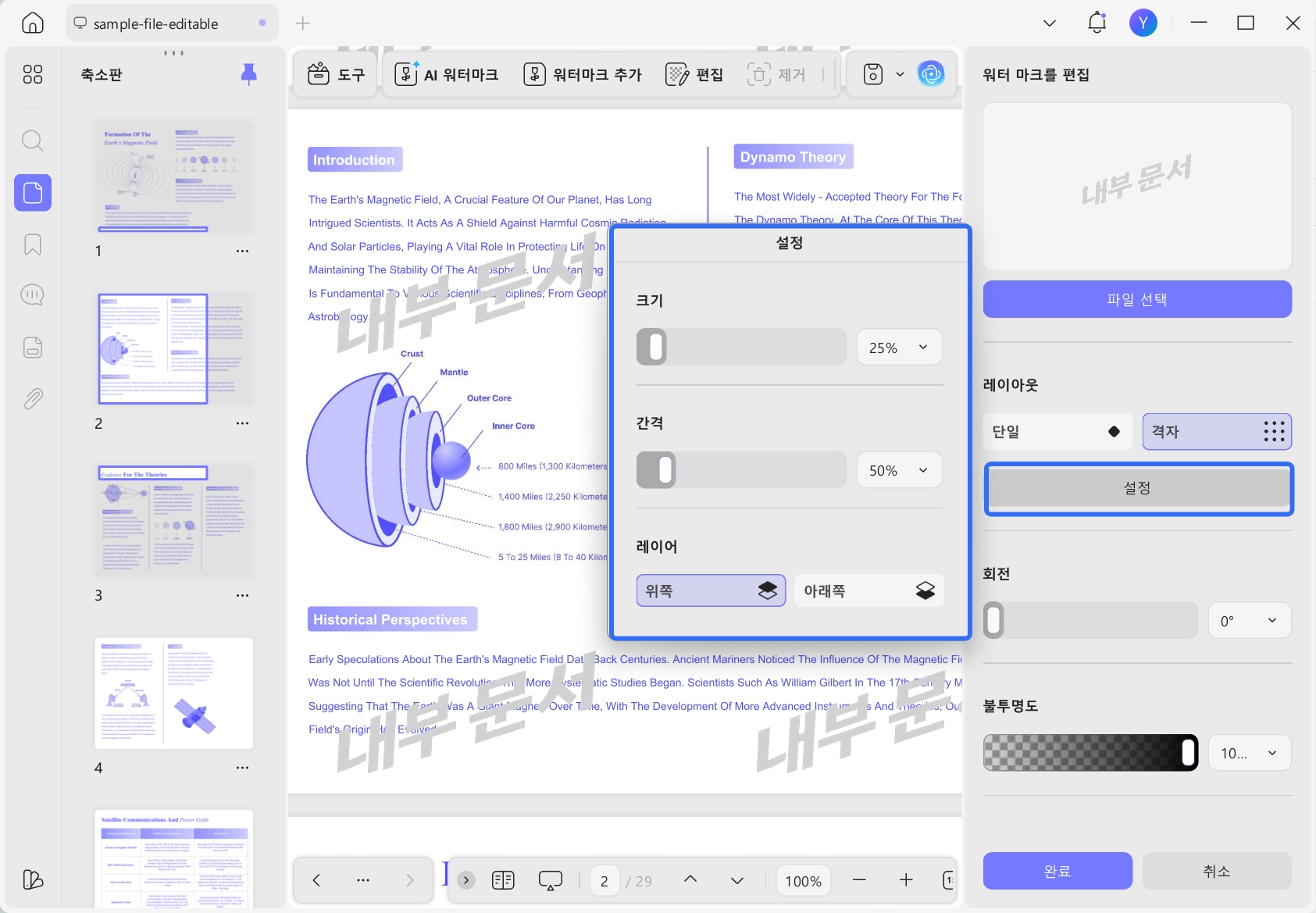The width and height of the screenshot is (1316, 913).
Task: Pin the thumbnail panel with pushpin
Action: tap(249, 74)
